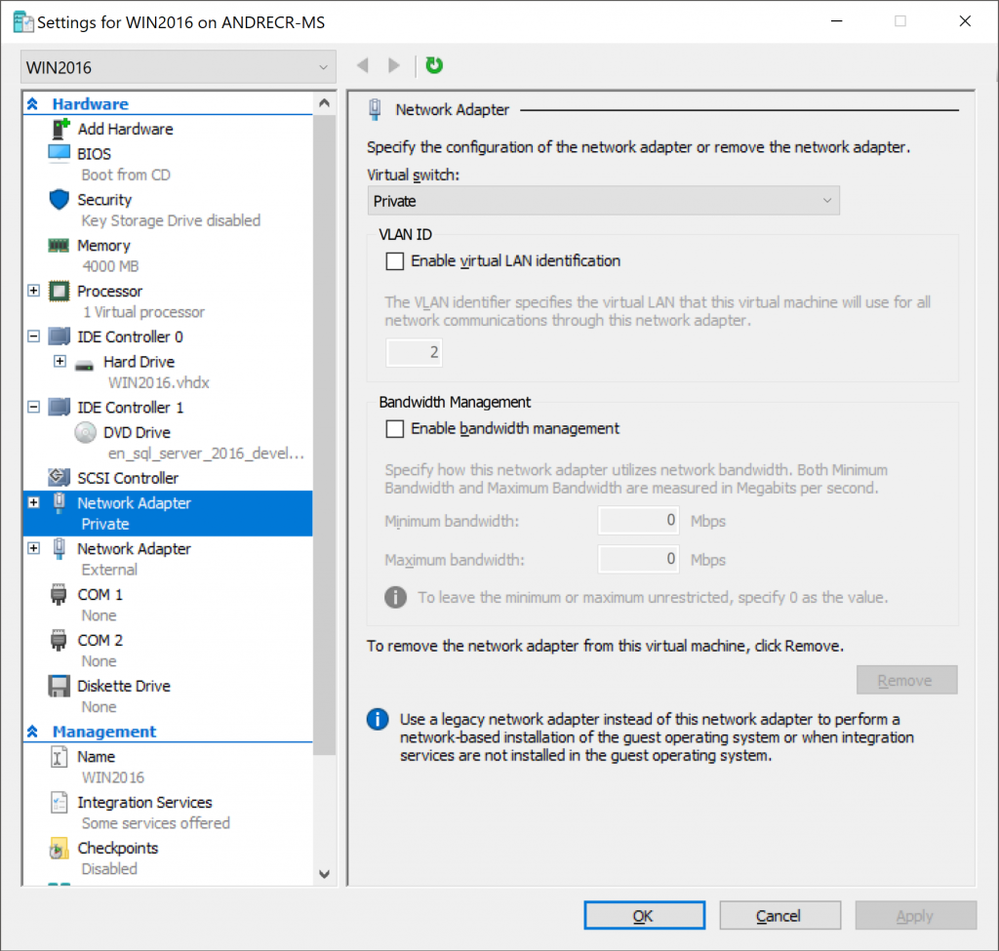Click the SCSI Controller icon
Screen dimensions: 999x951
click(59, 477)
